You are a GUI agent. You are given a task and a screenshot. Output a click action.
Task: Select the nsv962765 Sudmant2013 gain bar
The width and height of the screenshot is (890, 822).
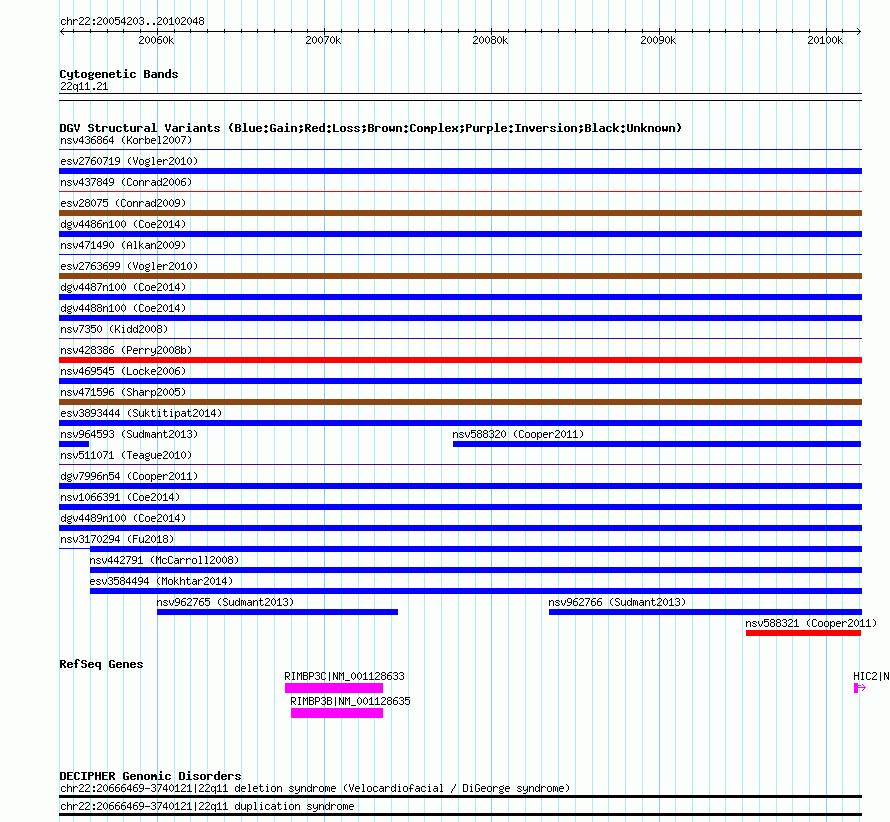click(278, 612)
